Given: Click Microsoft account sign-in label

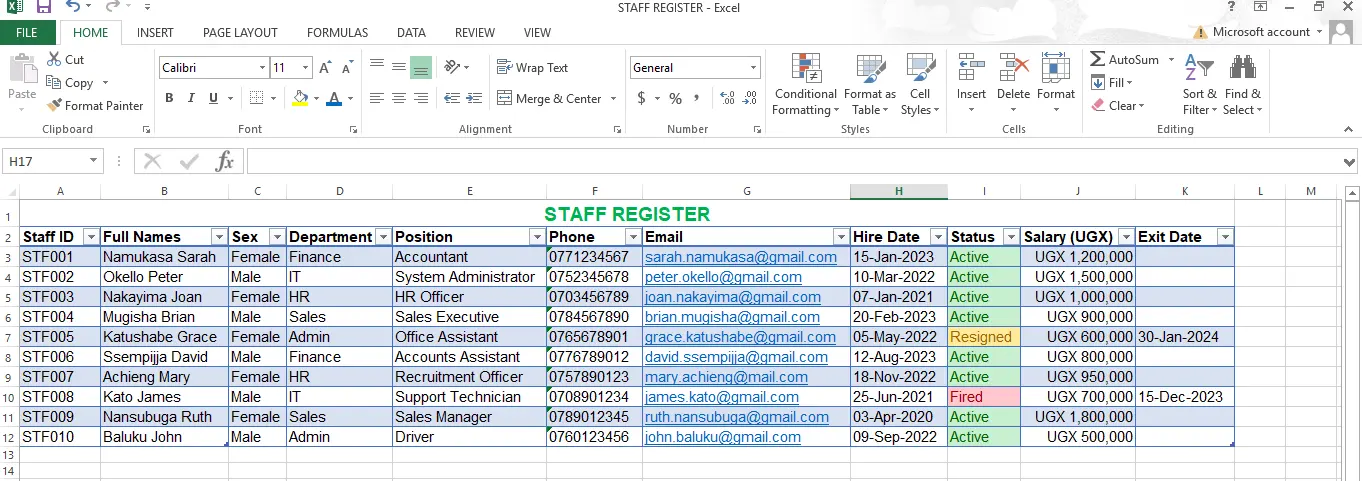Looking at the screenshot, I should (x=1261, y=32).
